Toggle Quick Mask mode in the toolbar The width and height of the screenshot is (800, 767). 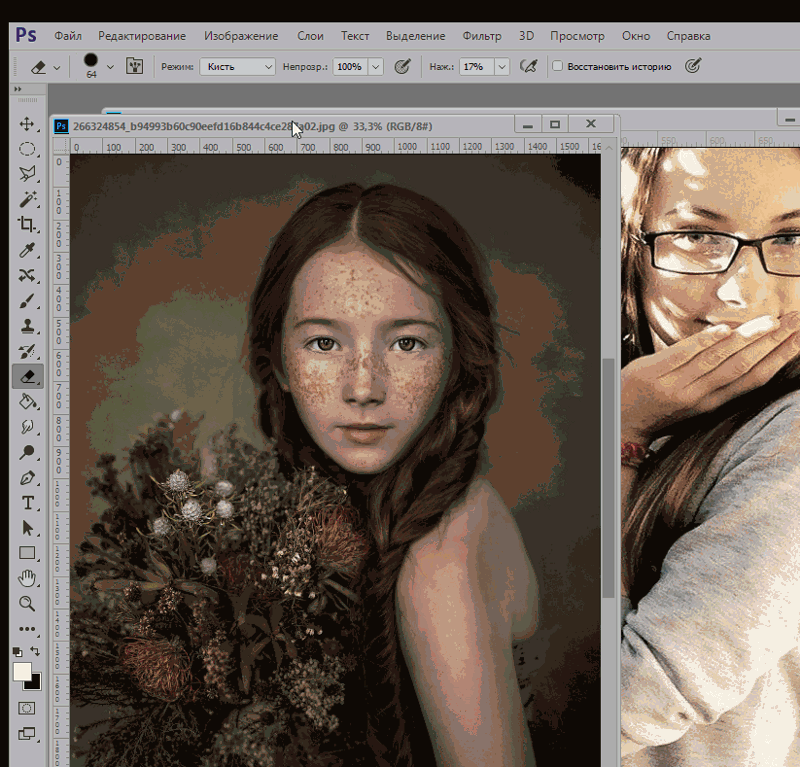click(27, 708)
